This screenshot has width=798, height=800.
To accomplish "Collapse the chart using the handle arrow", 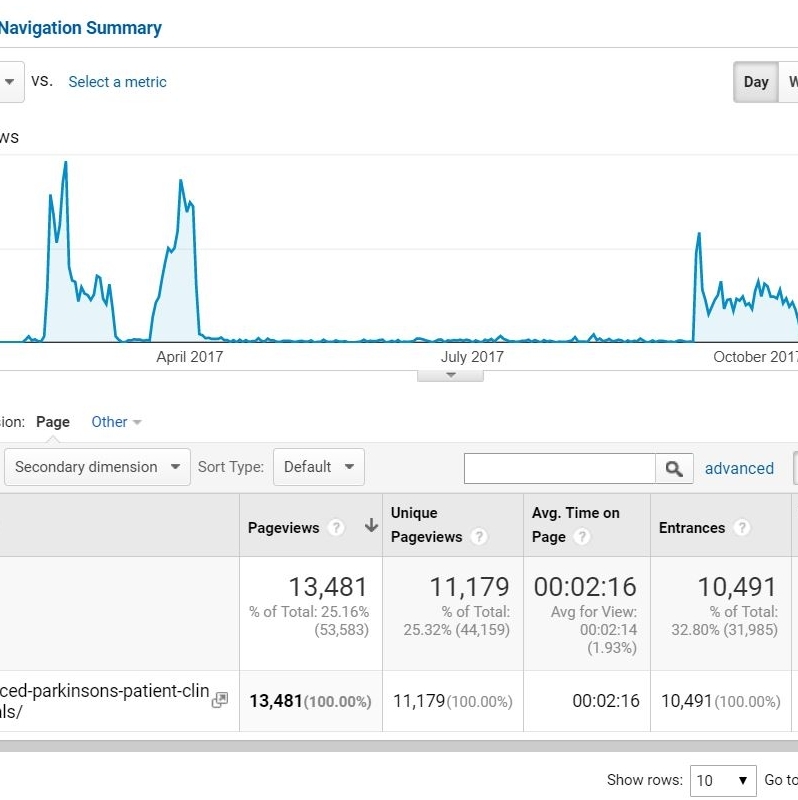I will pyautogui.click(x=450, y=375).
